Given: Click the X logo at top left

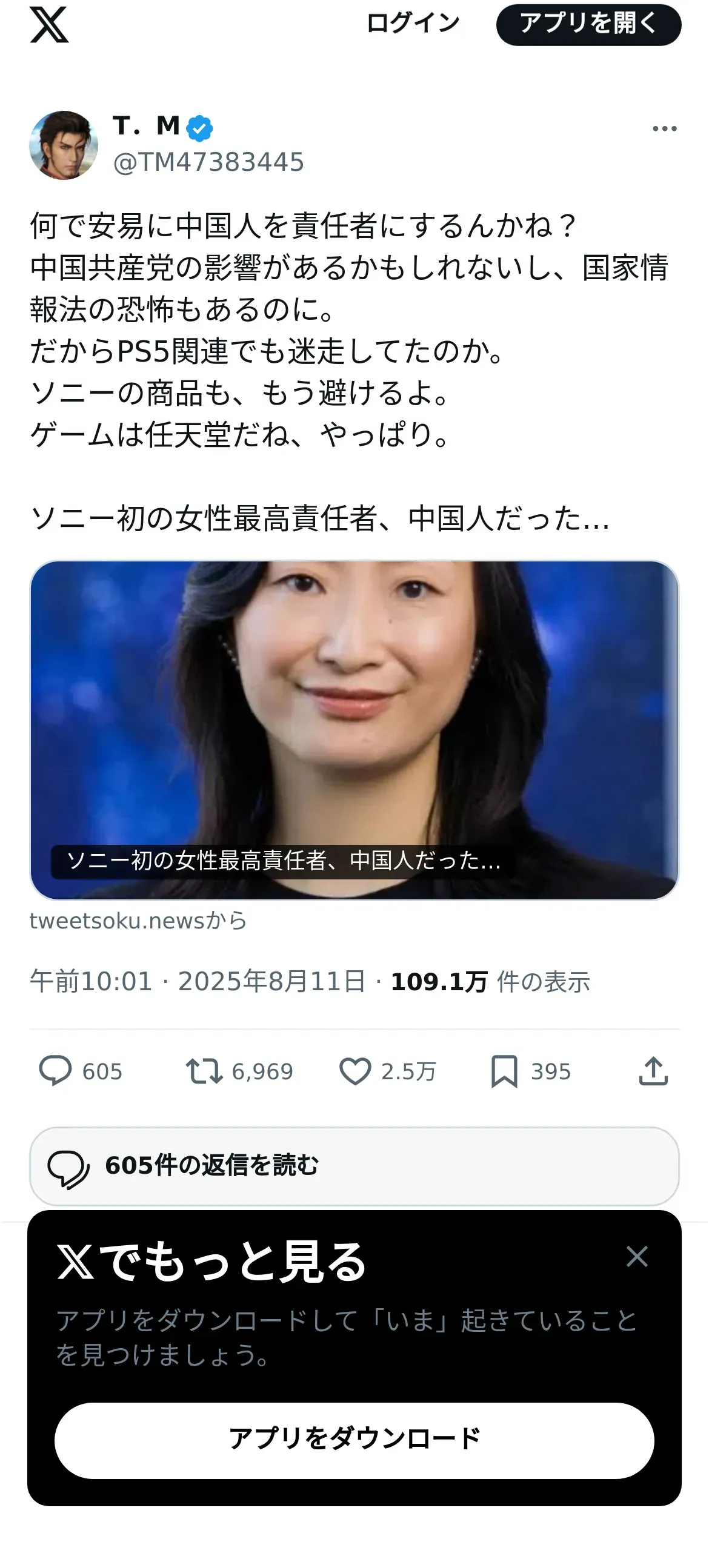Looking at the screenshot, I should point(49,25).
